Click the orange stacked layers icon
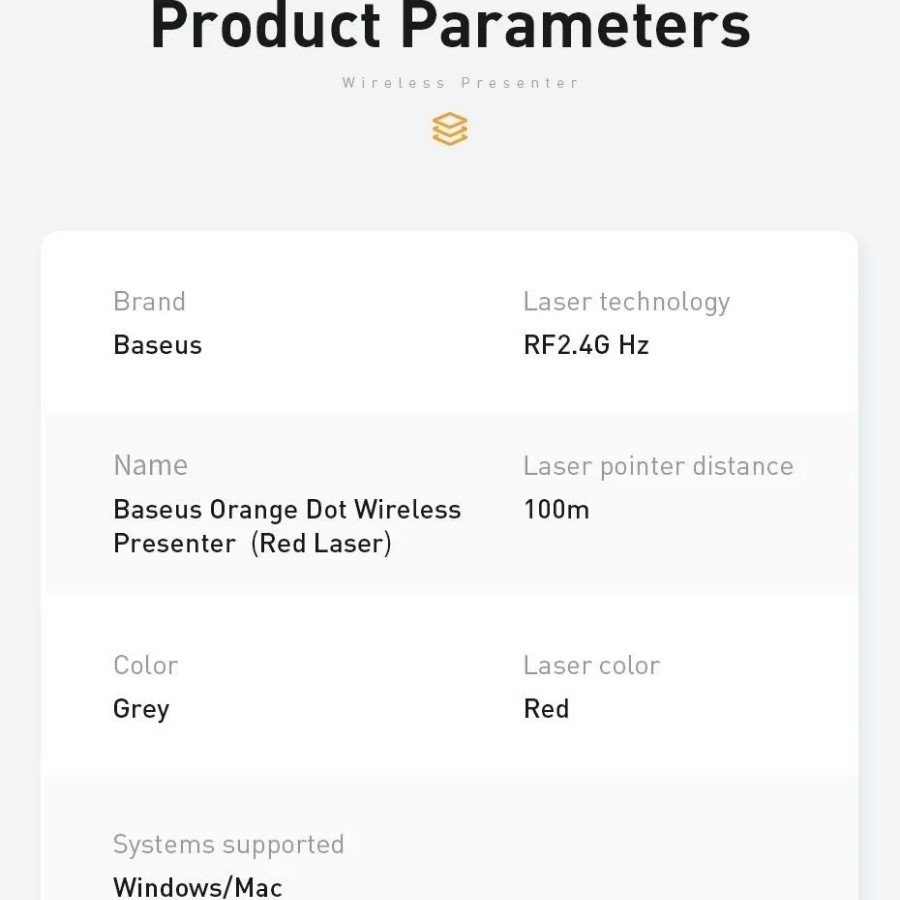Viewport: 900px width, 900px height. pos(450,129)
